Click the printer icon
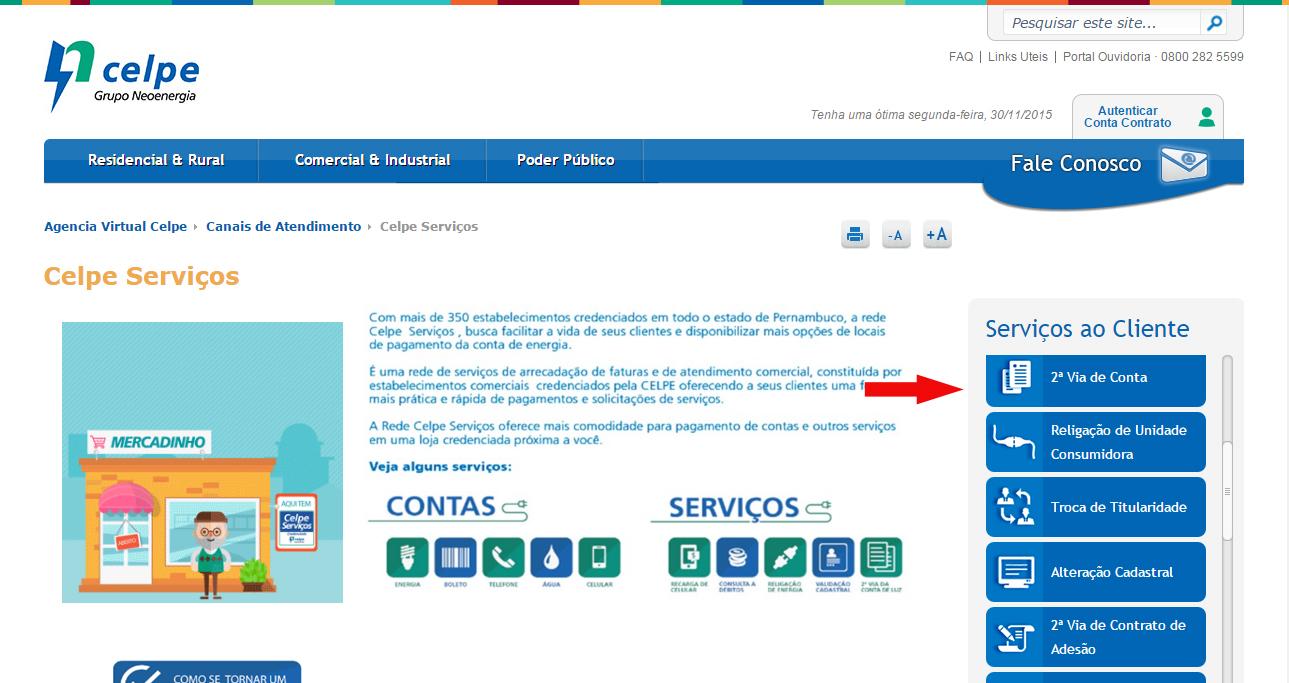Image resolution: width=1289 pixels, height=683 pixels. [855, 235]
